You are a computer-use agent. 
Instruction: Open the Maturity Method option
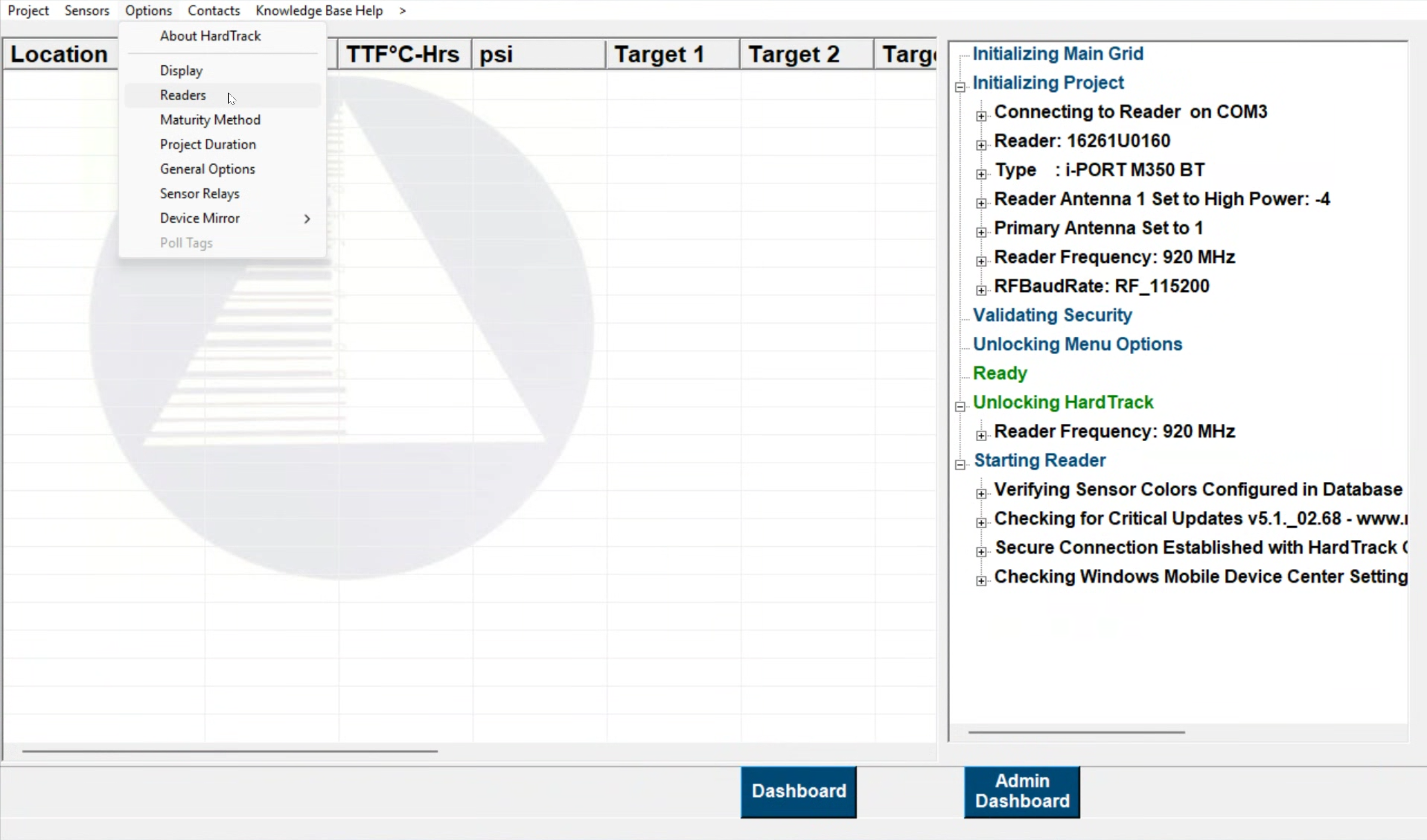click(210, 120)
